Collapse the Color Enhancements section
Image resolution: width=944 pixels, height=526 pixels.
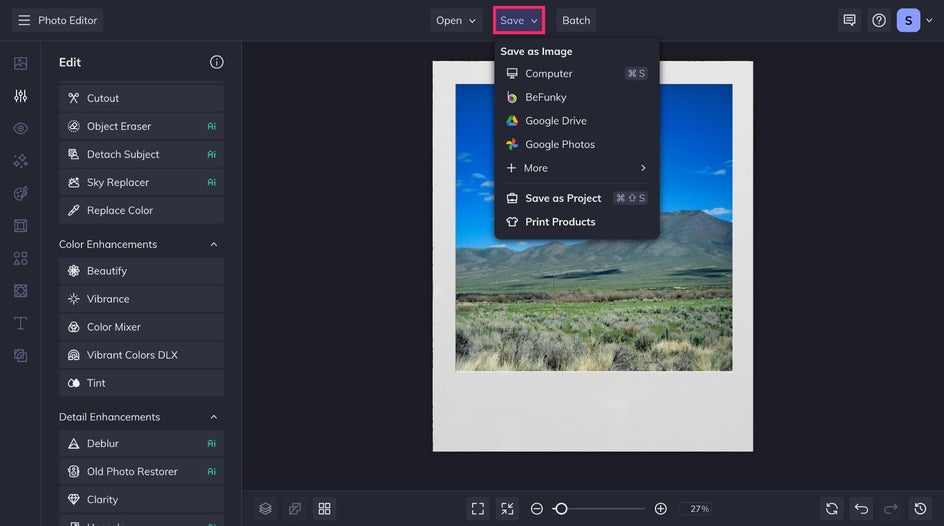[214, 244]
